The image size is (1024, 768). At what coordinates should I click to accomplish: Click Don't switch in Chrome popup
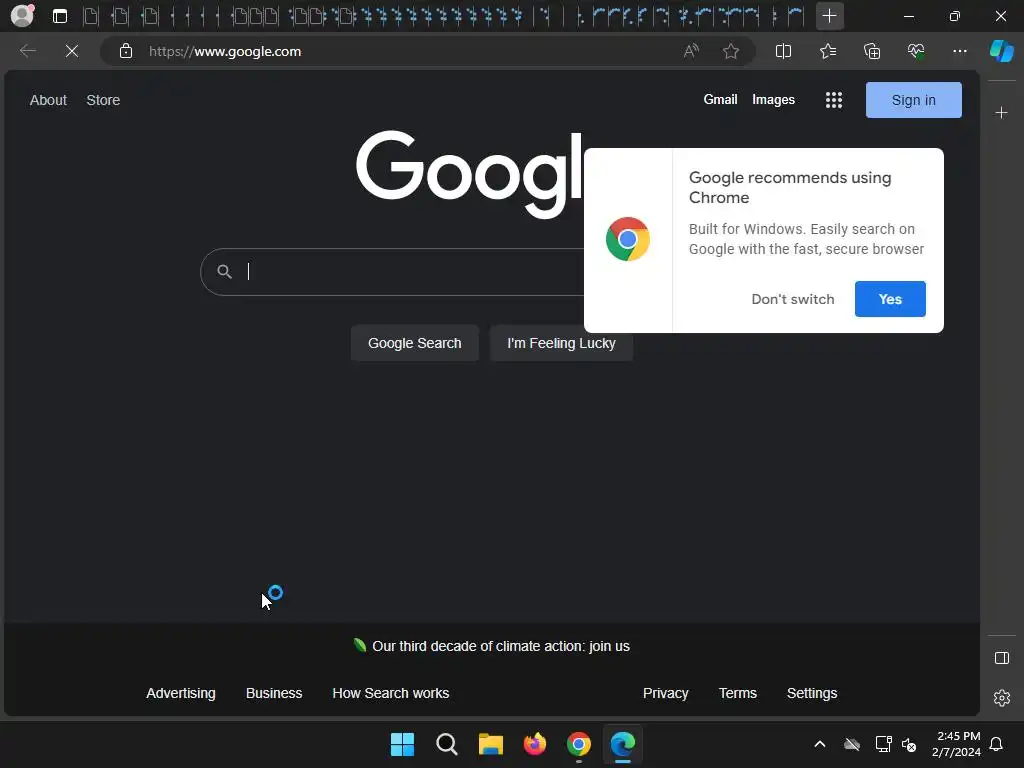[x=793, y=299]
